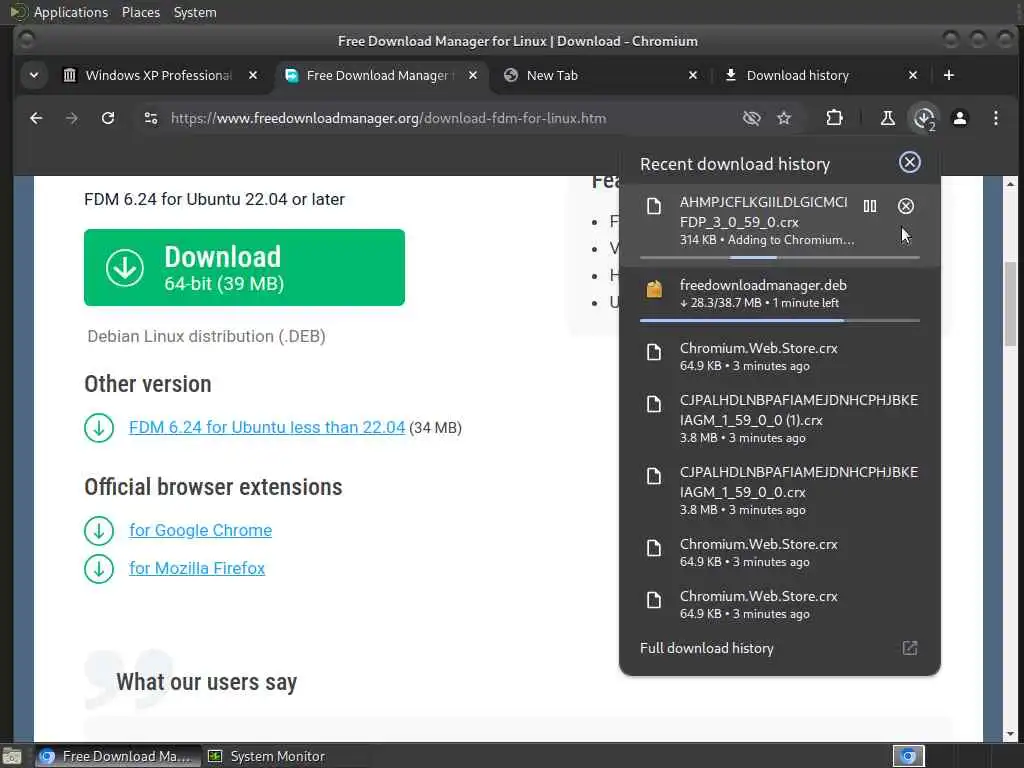Click download icon beside for Mozilla Firefox
This screenshot has height=768, width=1024.
pos(99,569)
